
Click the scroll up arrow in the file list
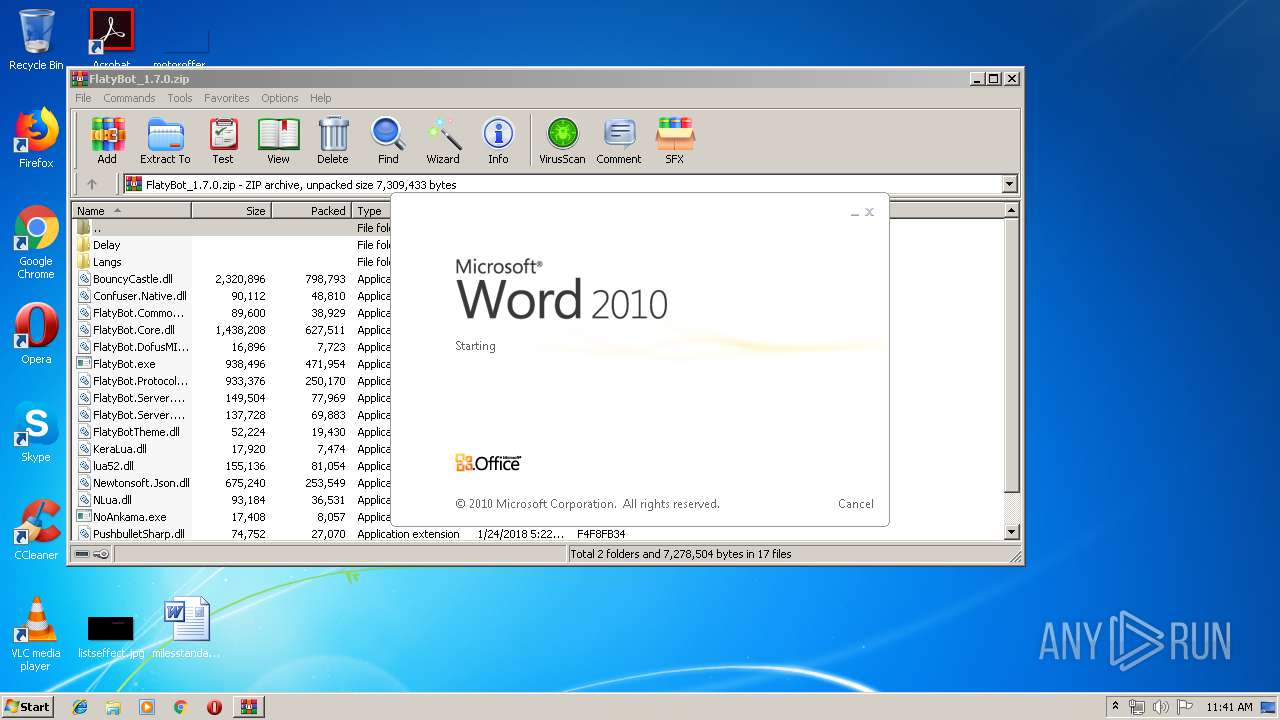click(1011, 211)
